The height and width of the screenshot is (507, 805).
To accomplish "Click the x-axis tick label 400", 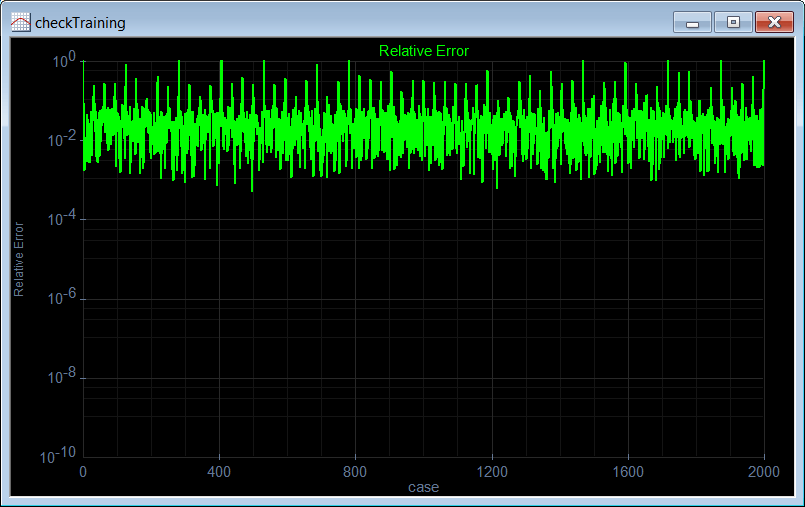I will point(219,472).
